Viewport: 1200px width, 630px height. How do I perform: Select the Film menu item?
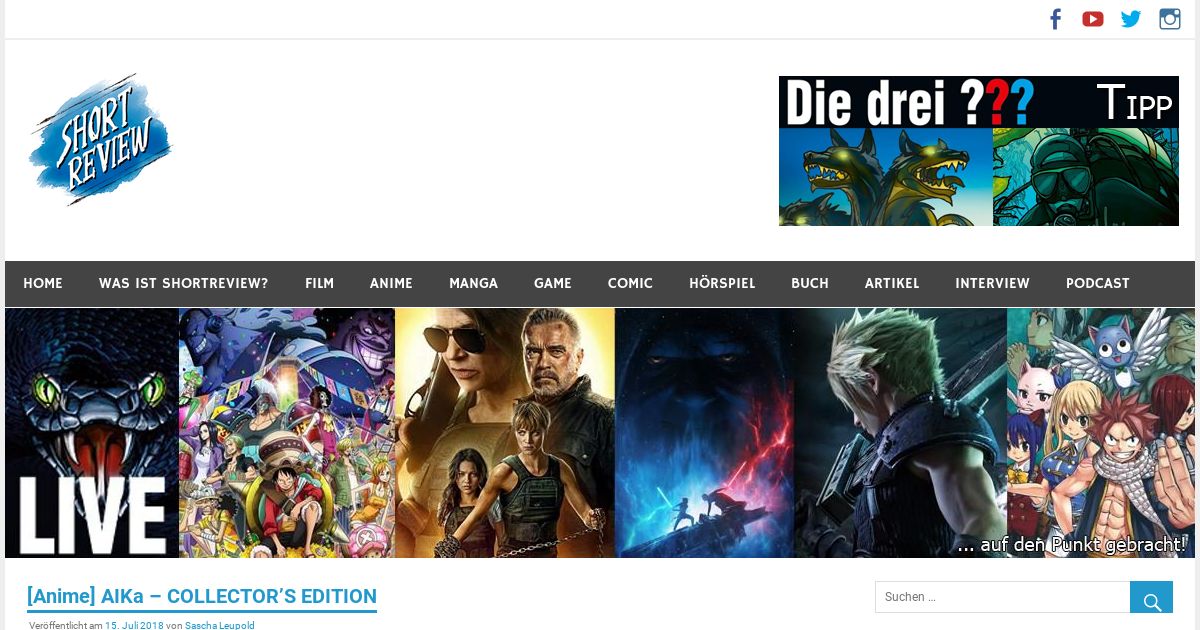319,284
